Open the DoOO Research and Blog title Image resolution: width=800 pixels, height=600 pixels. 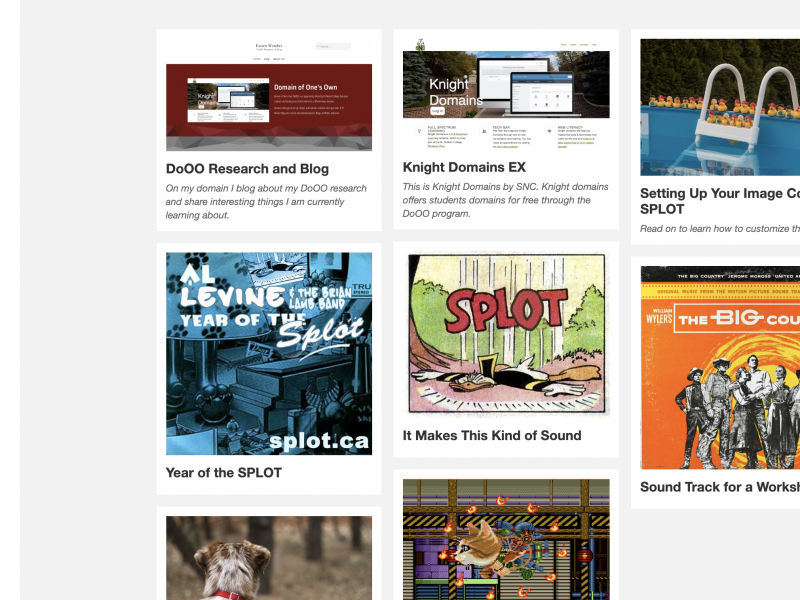[247, 169]
